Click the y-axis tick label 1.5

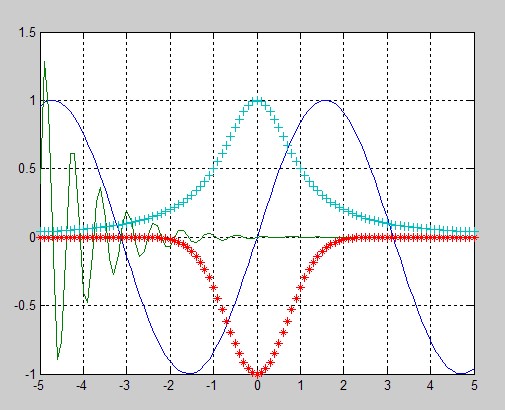click(26, 33)
